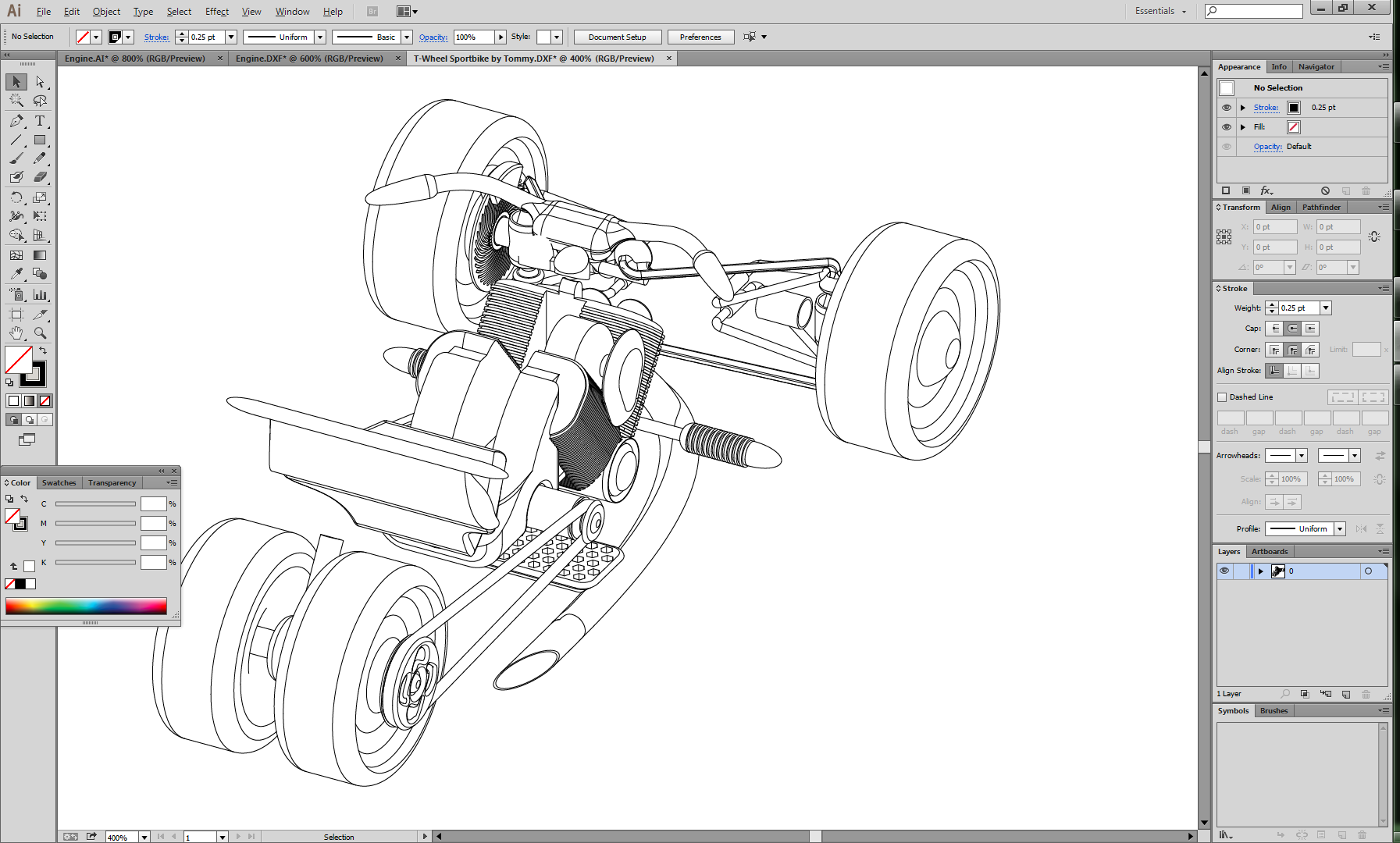Click the zoom level field showing 400%

pos(121,838)
